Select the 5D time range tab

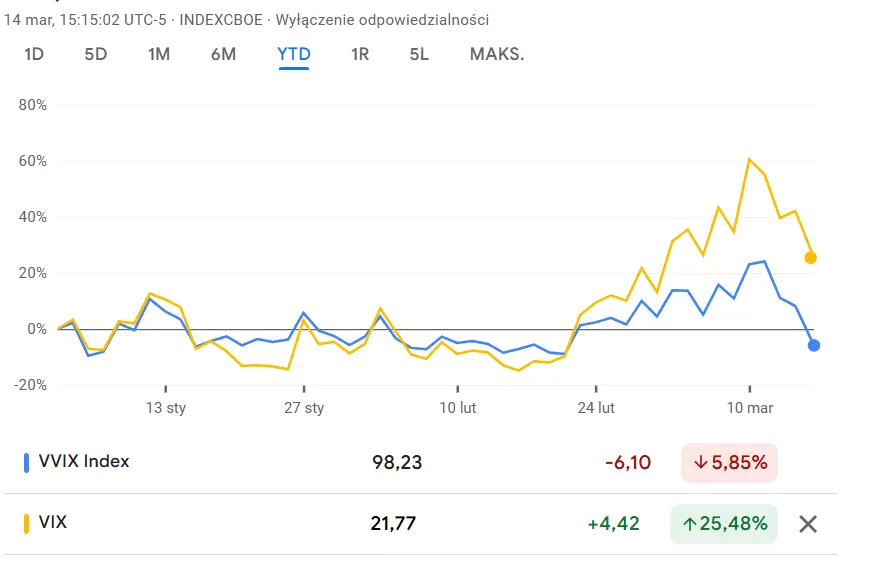[95, 54]
